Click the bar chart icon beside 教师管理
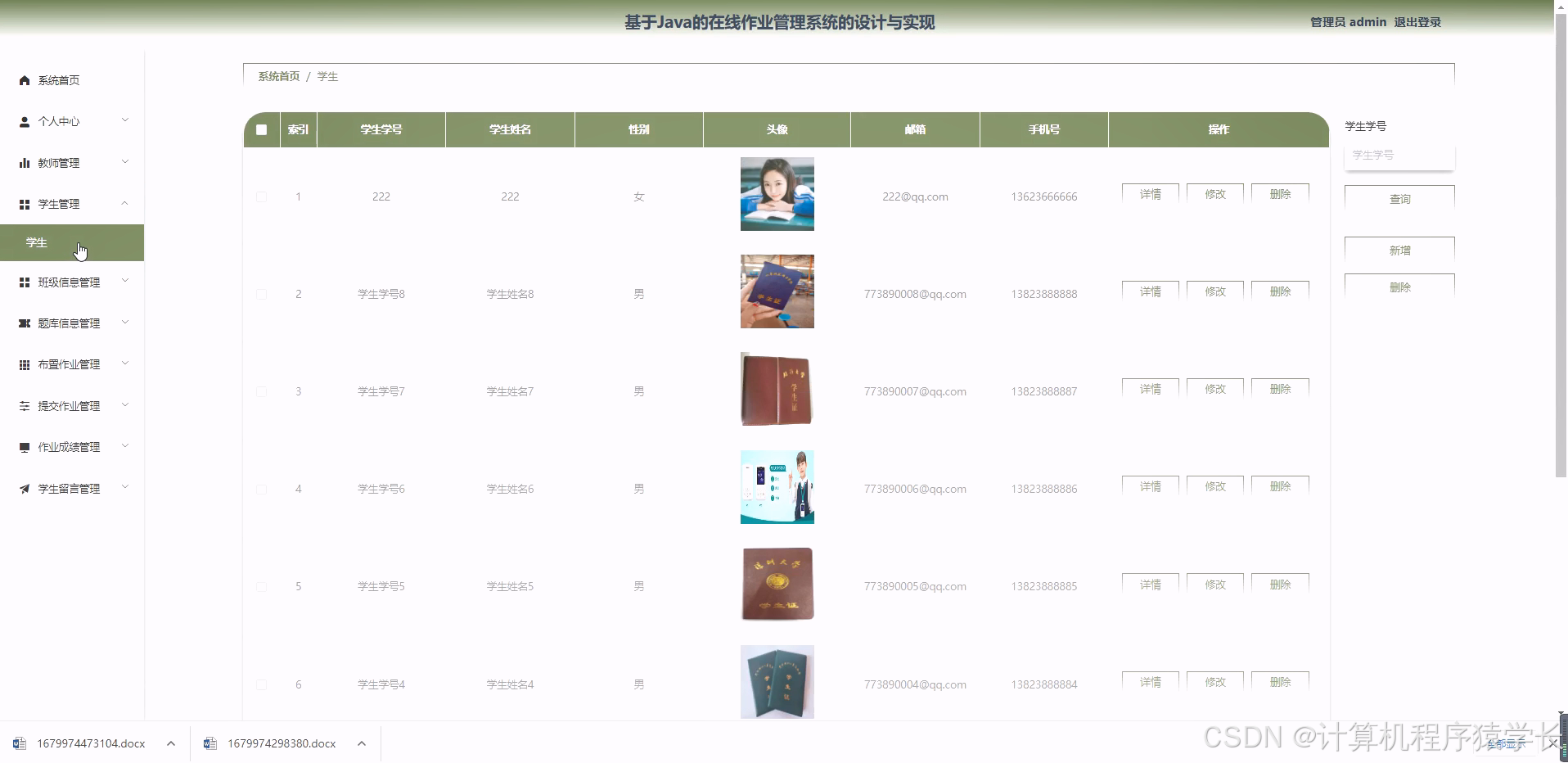The height and width of the screenshot is (763, 1568). (25, 163)
